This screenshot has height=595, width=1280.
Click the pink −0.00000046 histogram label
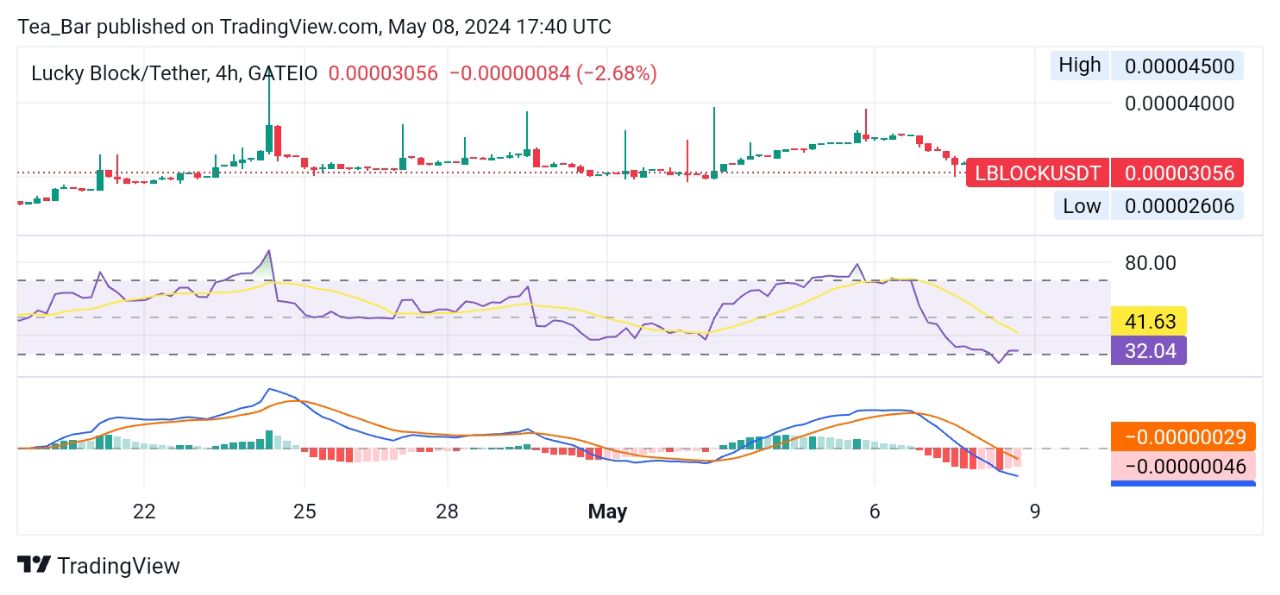[x=1183, y=465]
